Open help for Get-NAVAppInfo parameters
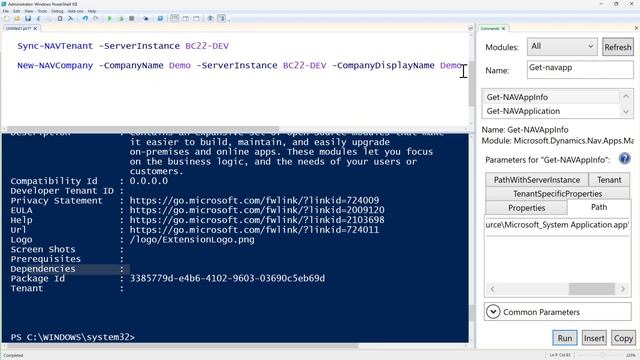 point(624,159)
